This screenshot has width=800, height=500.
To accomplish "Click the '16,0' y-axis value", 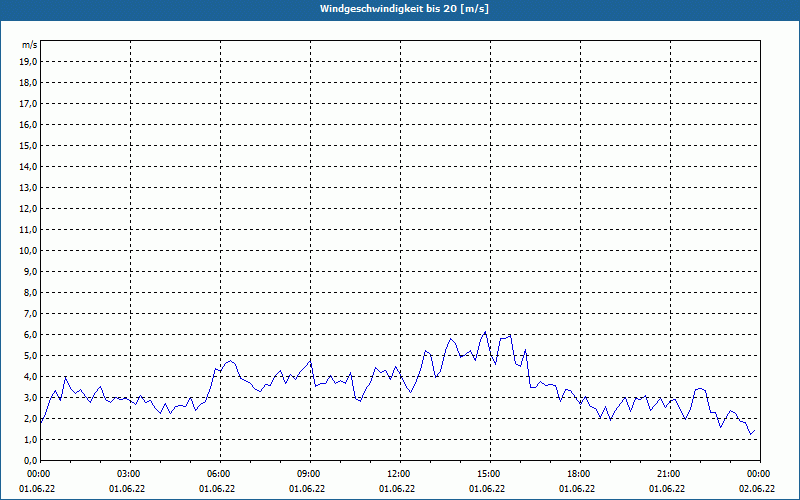I will pyautogui.click(x=28, y=124).
